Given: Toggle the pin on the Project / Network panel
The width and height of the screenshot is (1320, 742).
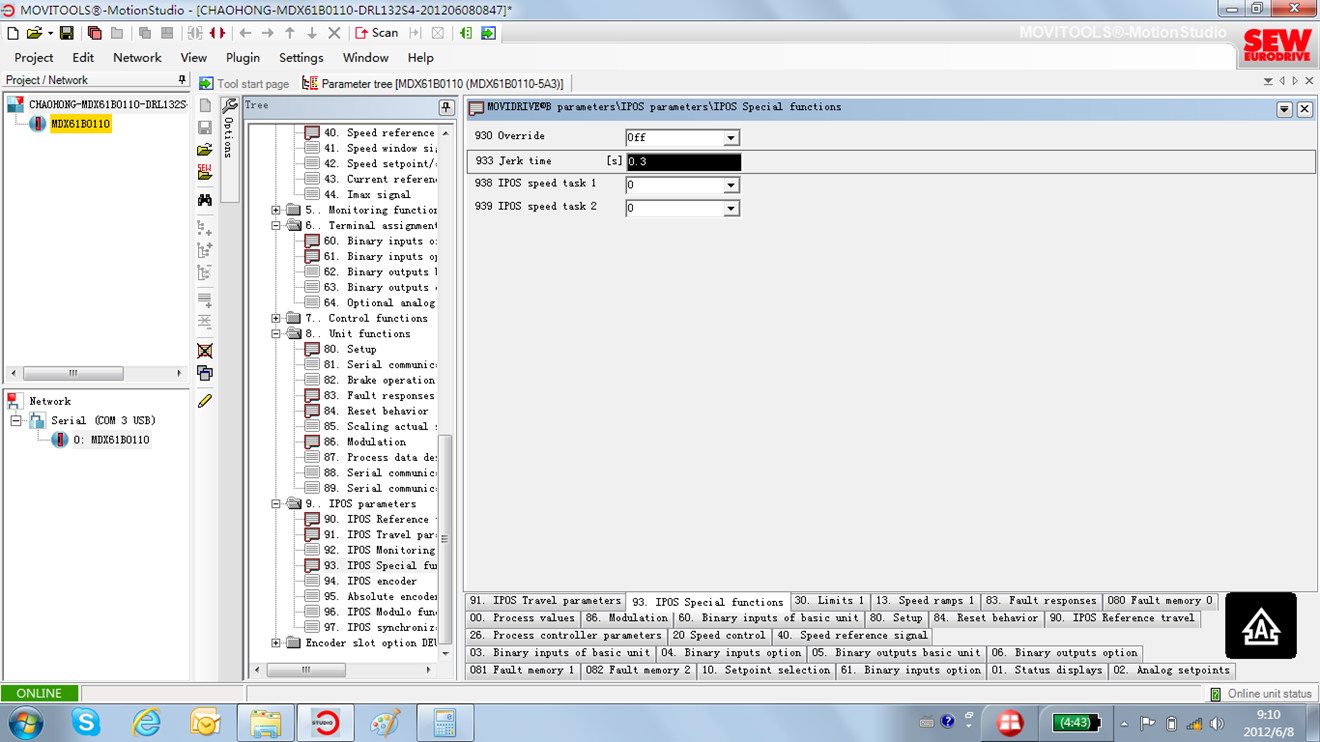Looking at the screenshot, I should pyautogui.click(x=181, y=80).
